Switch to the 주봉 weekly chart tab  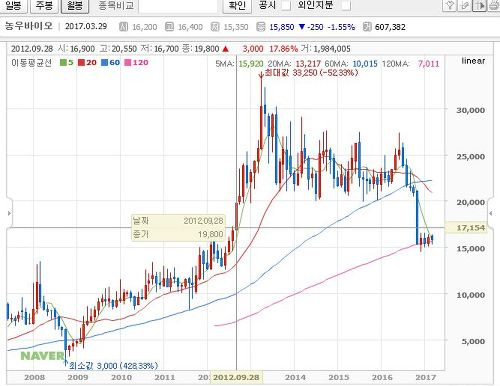click(44, 5)
